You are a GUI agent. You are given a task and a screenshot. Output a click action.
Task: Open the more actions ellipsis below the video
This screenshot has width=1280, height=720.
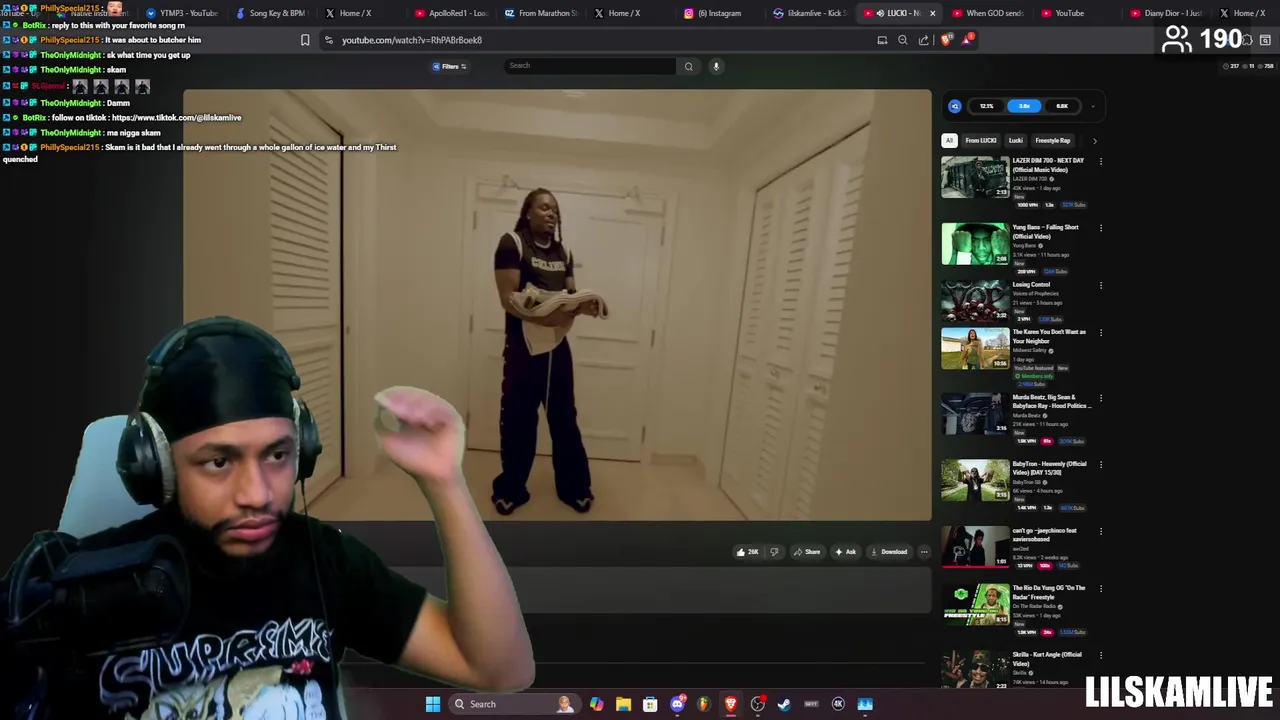point(924,552)
